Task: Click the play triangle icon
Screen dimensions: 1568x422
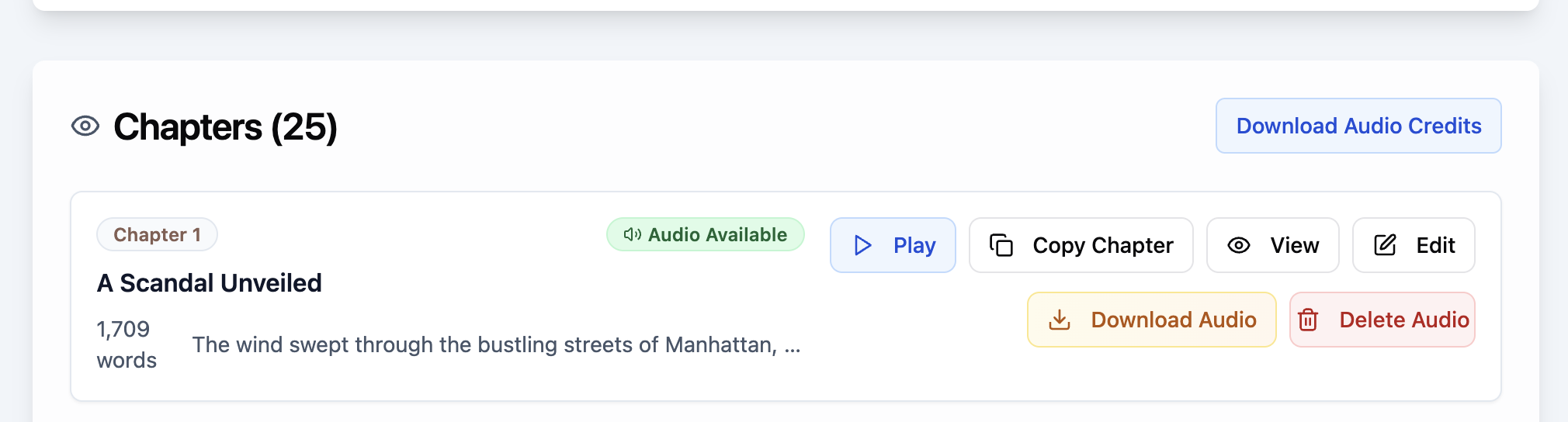Action: coord(862,245)
